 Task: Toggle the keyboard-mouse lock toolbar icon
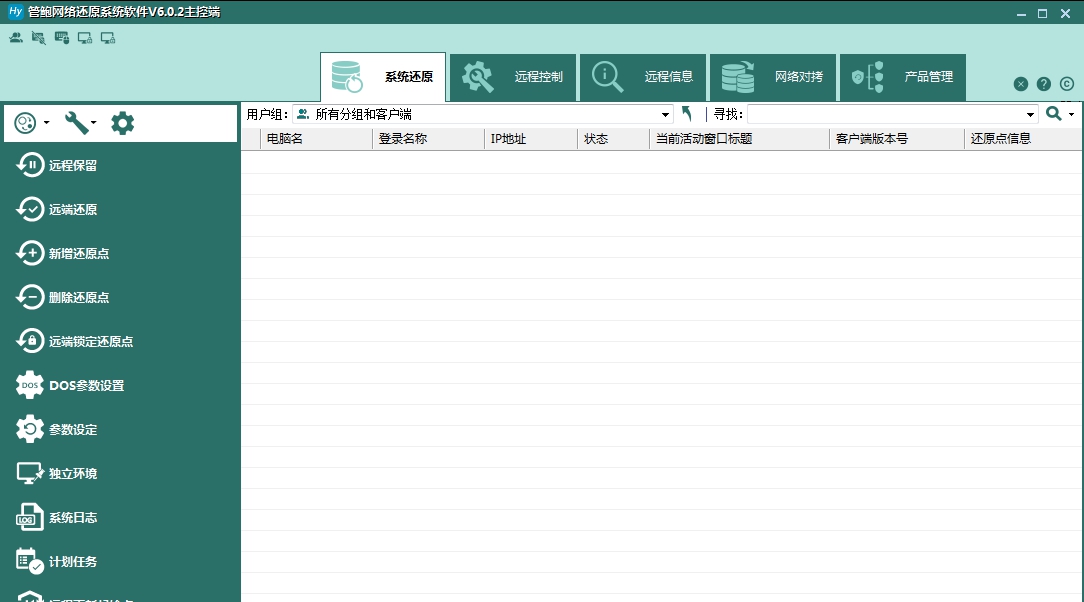click(60, 37)
